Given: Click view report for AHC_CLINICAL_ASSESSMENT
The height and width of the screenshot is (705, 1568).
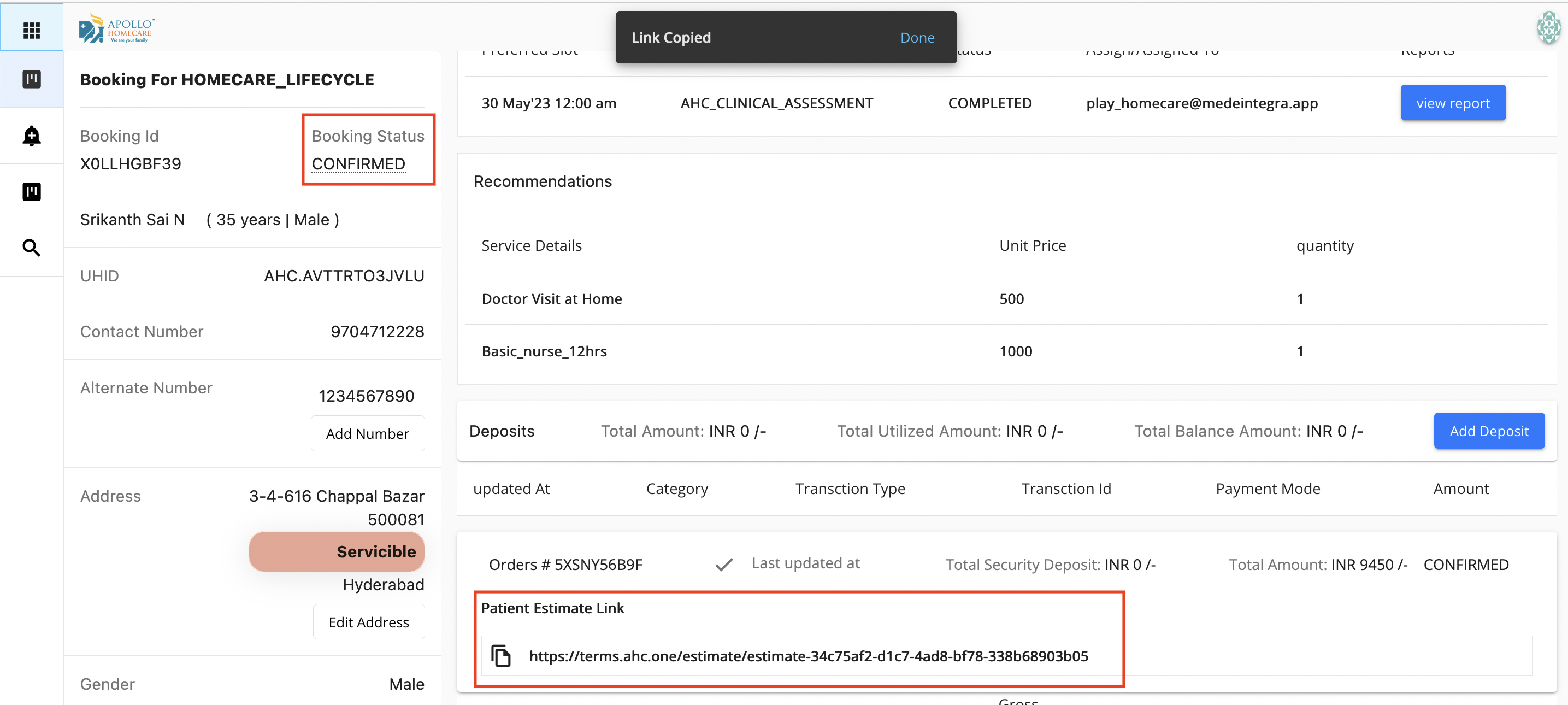Looking at the screenshot, I should click(1453, 102).
